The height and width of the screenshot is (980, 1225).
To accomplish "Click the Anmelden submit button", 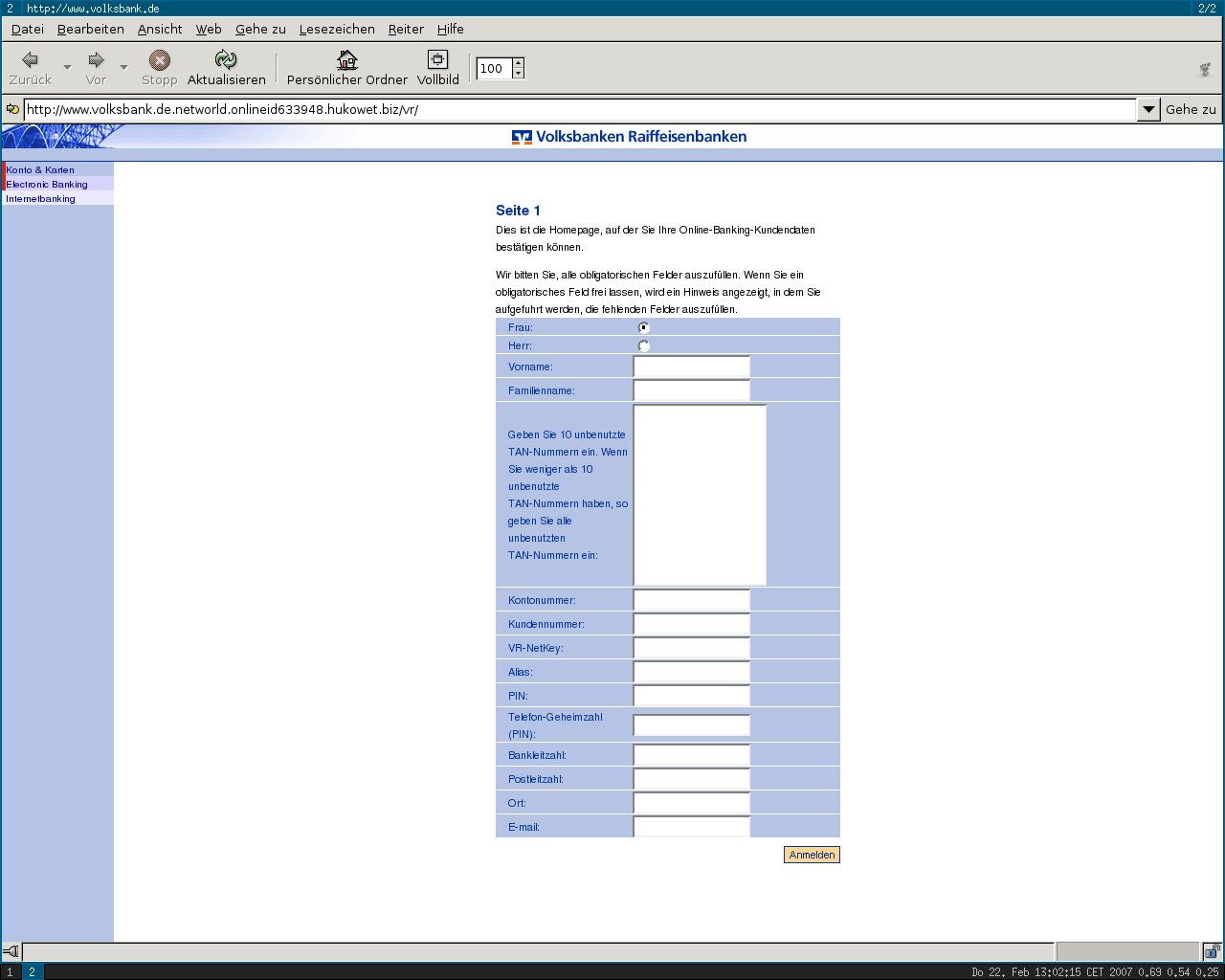I will coord(812,855).
